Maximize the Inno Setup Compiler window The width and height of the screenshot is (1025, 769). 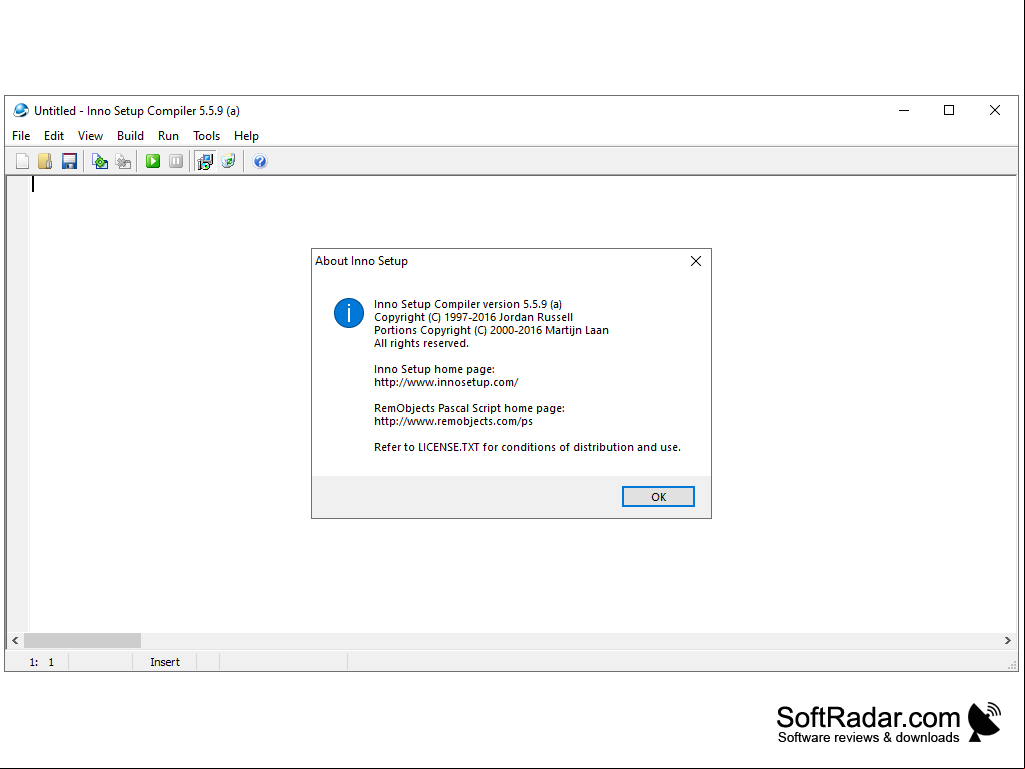[949, 111]
